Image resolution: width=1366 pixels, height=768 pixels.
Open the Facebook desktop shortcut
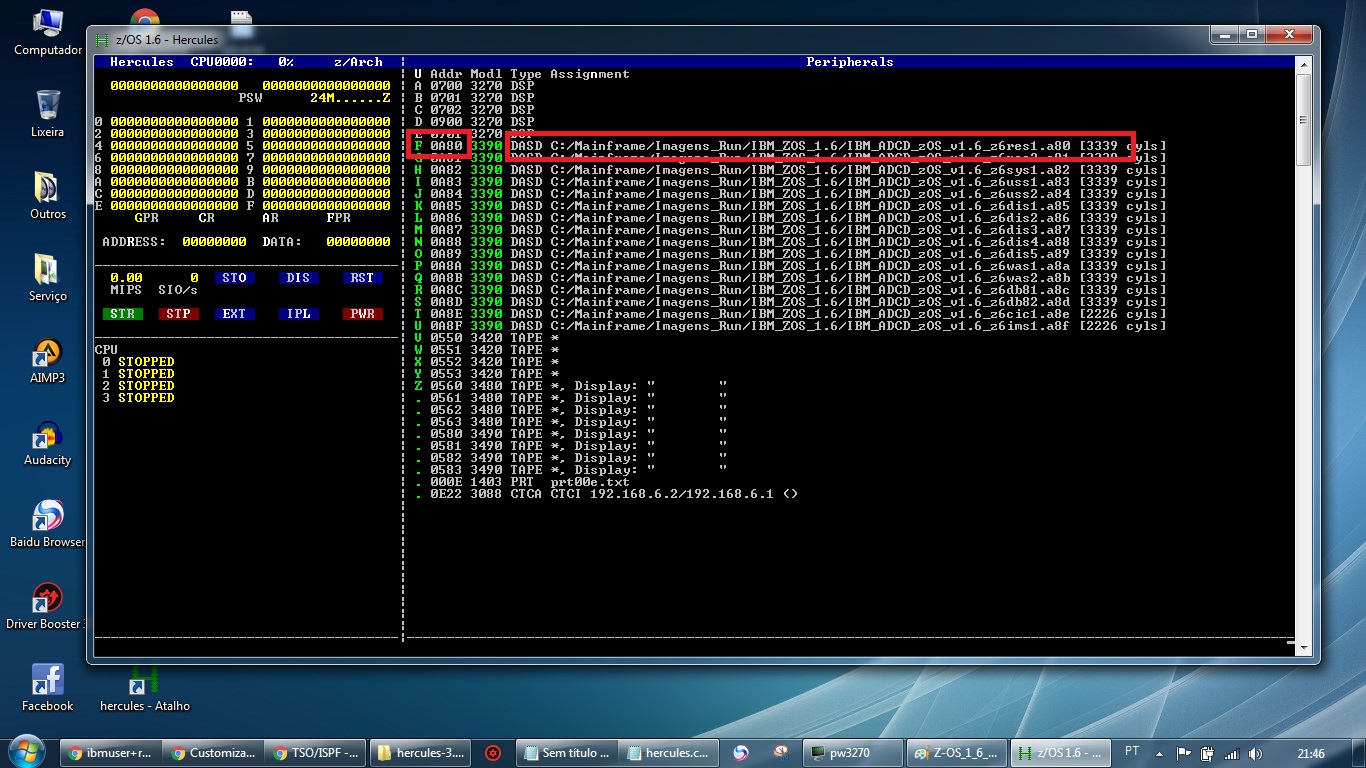pos(47,688)
